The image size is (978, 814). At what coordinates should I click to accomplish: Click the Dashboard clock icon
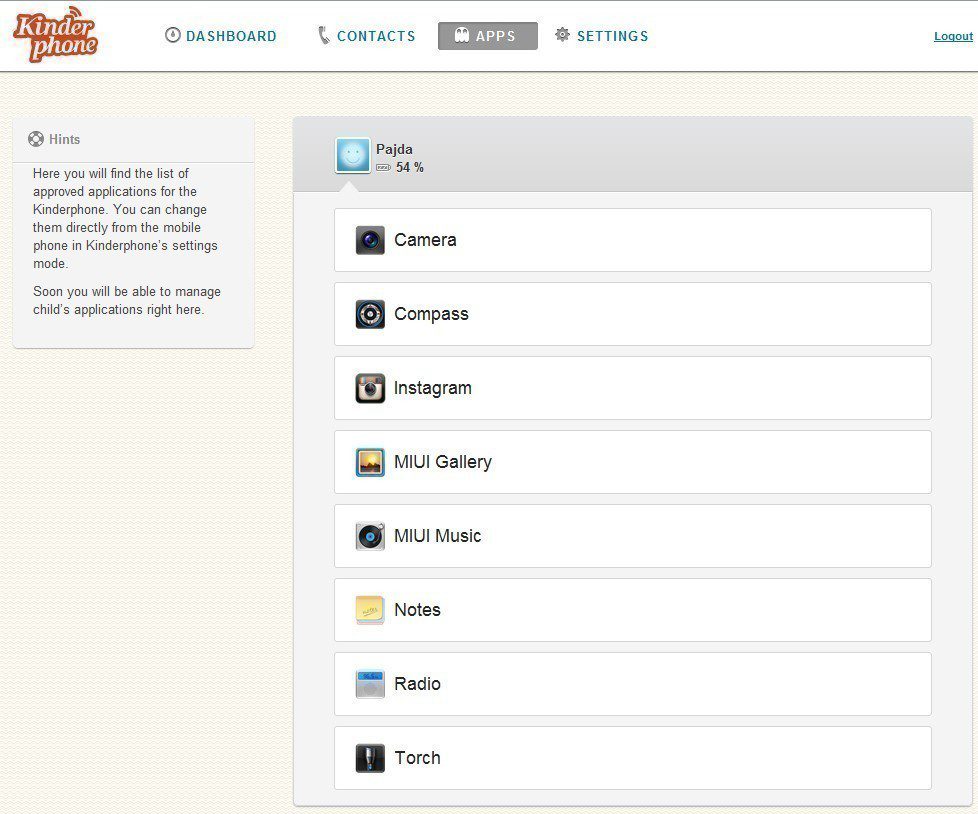173,35
